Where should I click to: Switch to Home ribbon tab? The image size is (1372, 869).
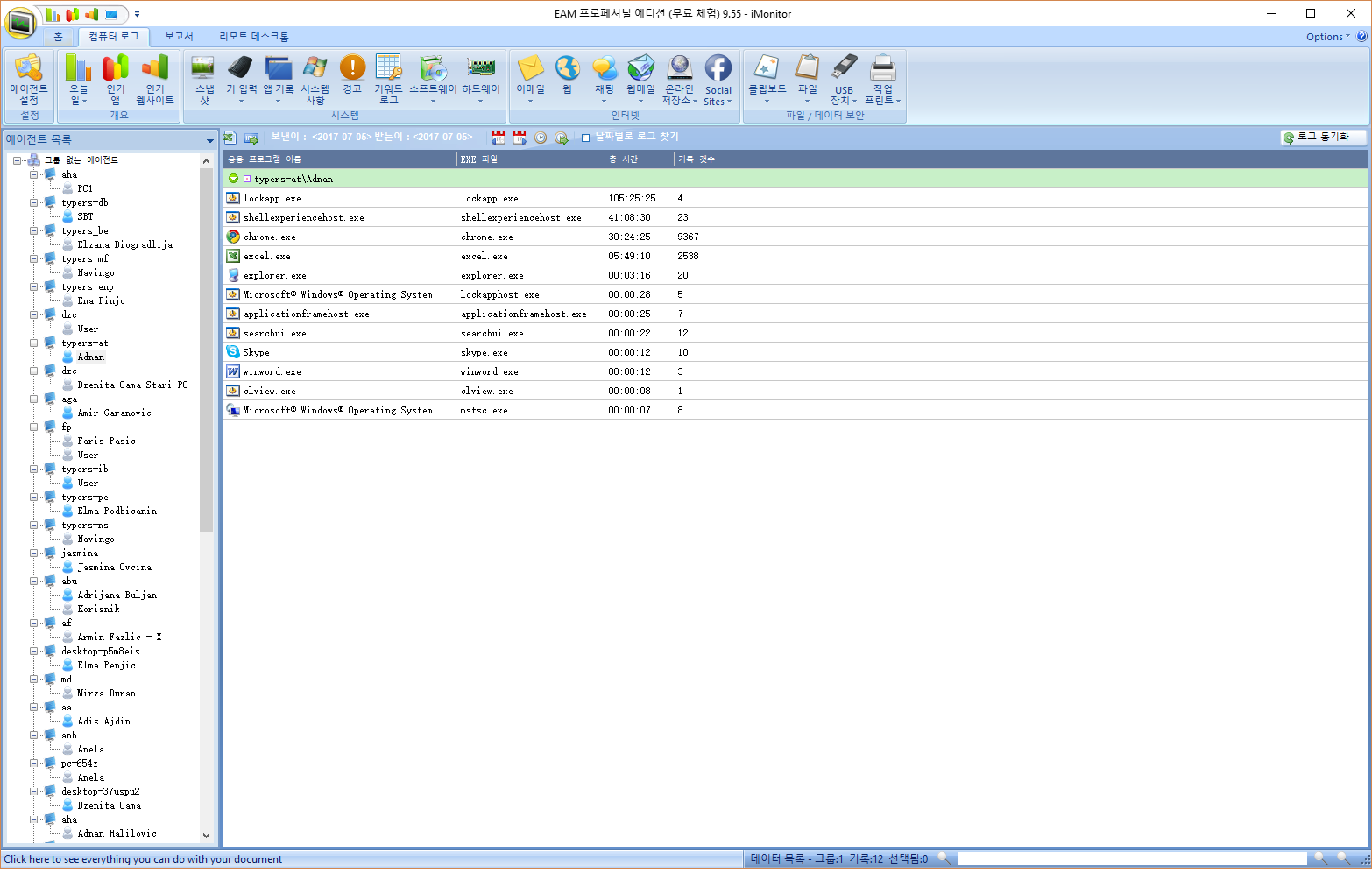point(58,37)
